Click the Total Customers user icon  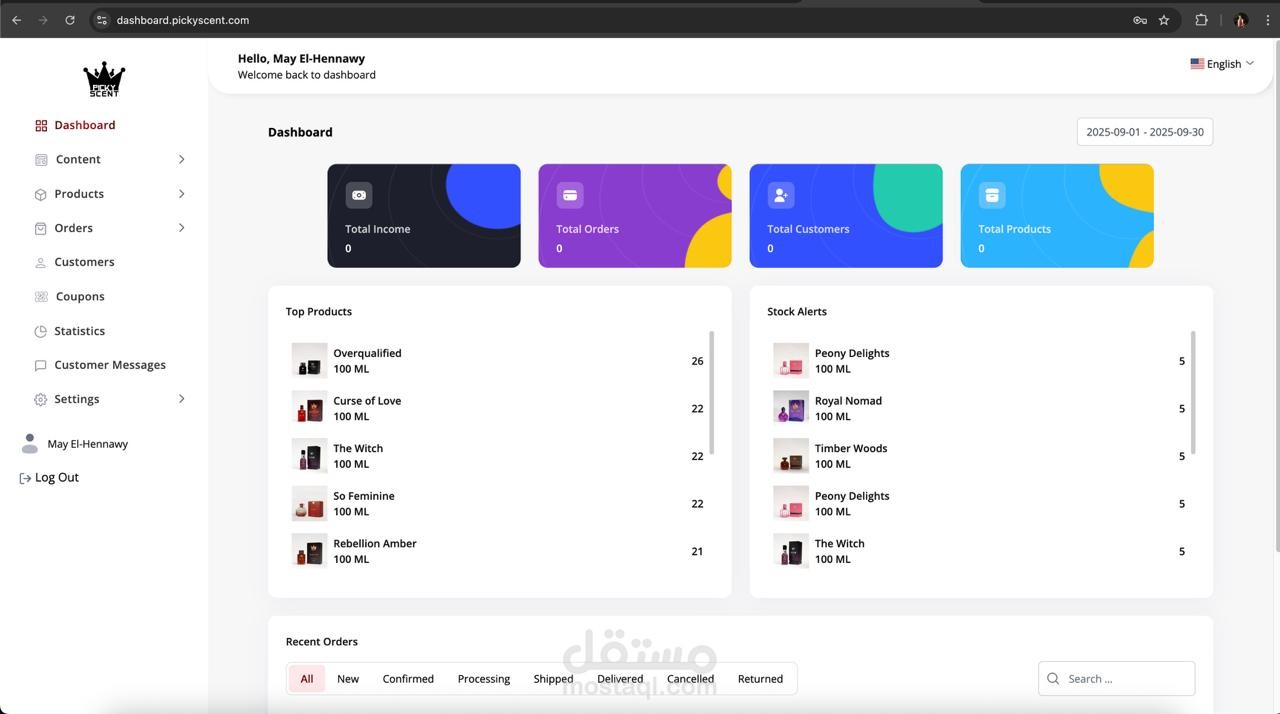(x=781, y=195)
